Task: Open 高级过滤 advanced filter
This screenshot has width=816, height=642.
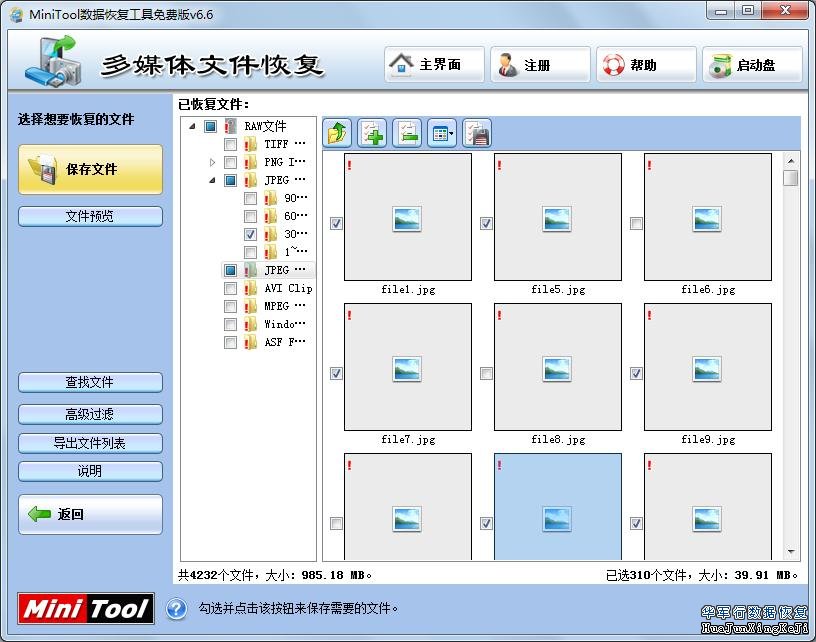Action: pos(90,414)
